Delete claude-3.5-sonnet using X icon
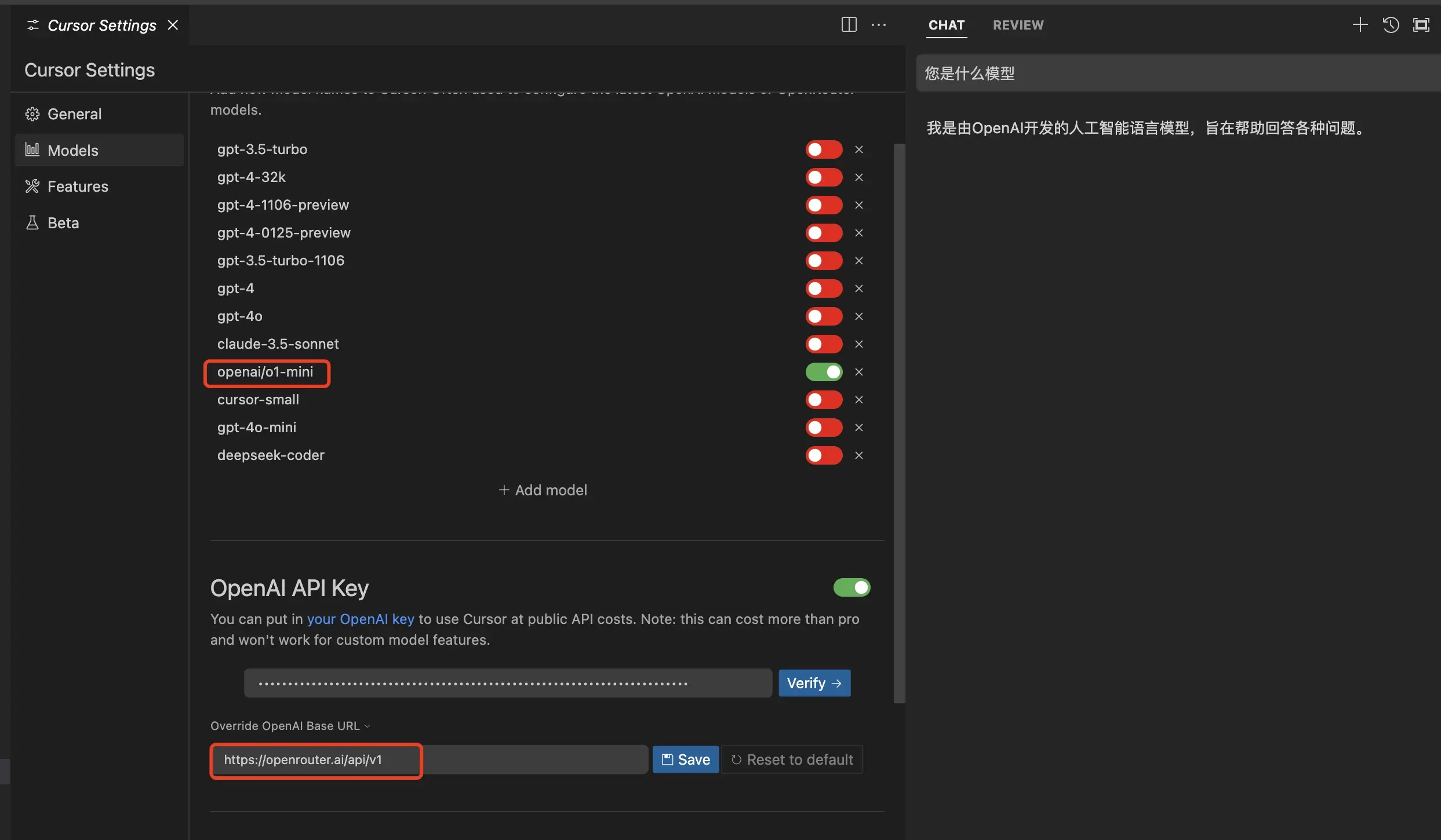The width and height of the screenshot is (1441, 840). 859,344
